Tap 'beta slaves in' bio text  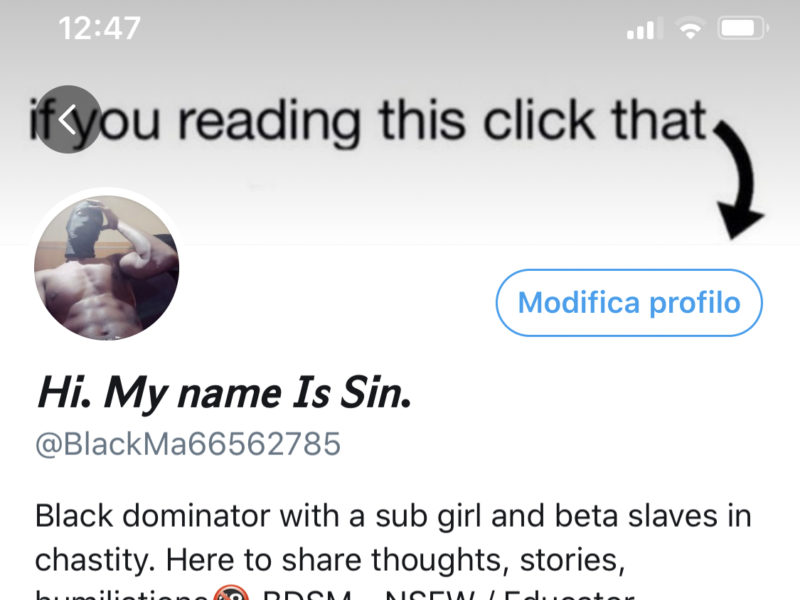pos(653,515)
